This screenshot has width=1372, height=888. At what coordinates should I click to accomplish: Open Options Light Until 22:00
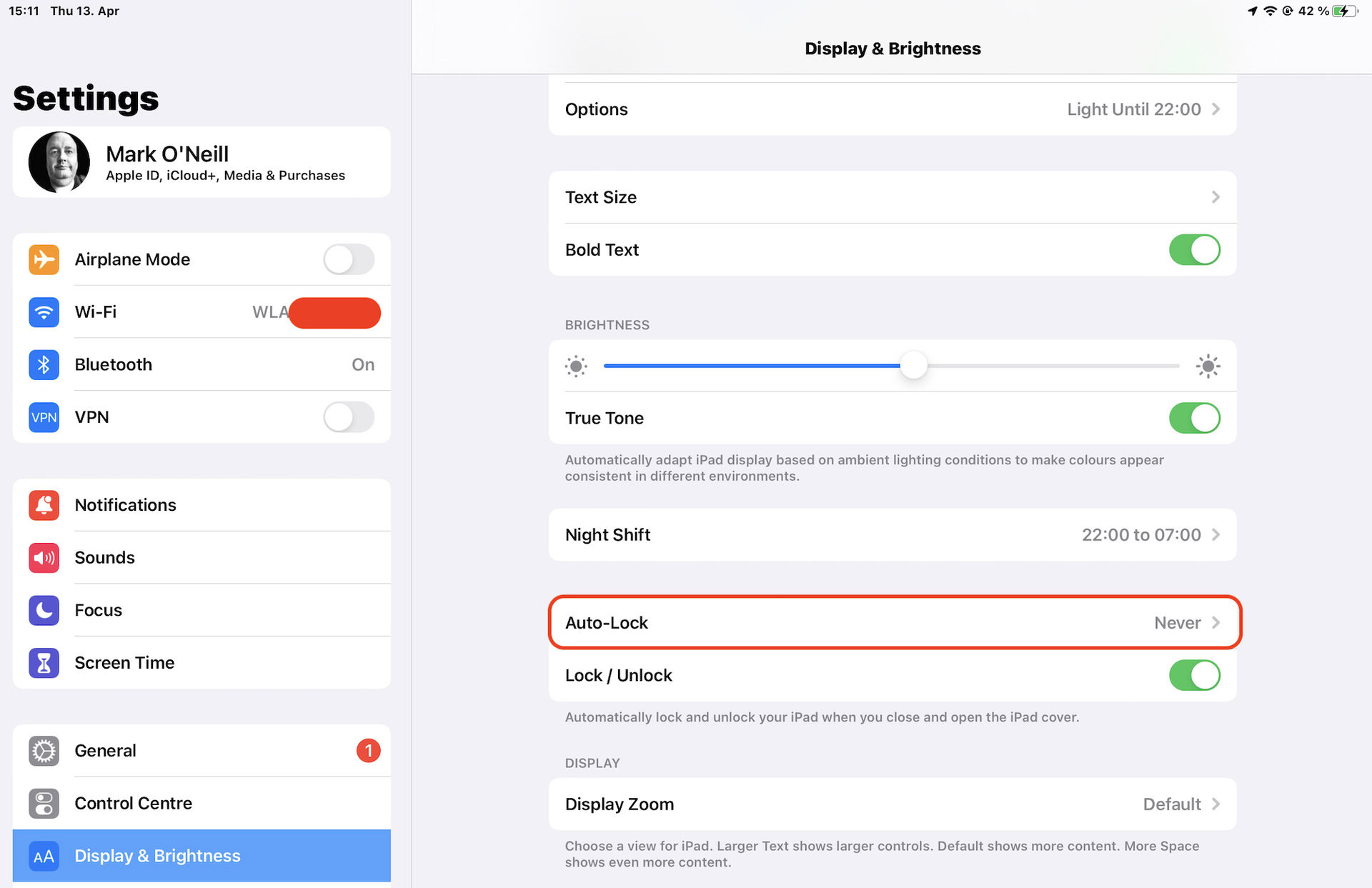[892, 109]
